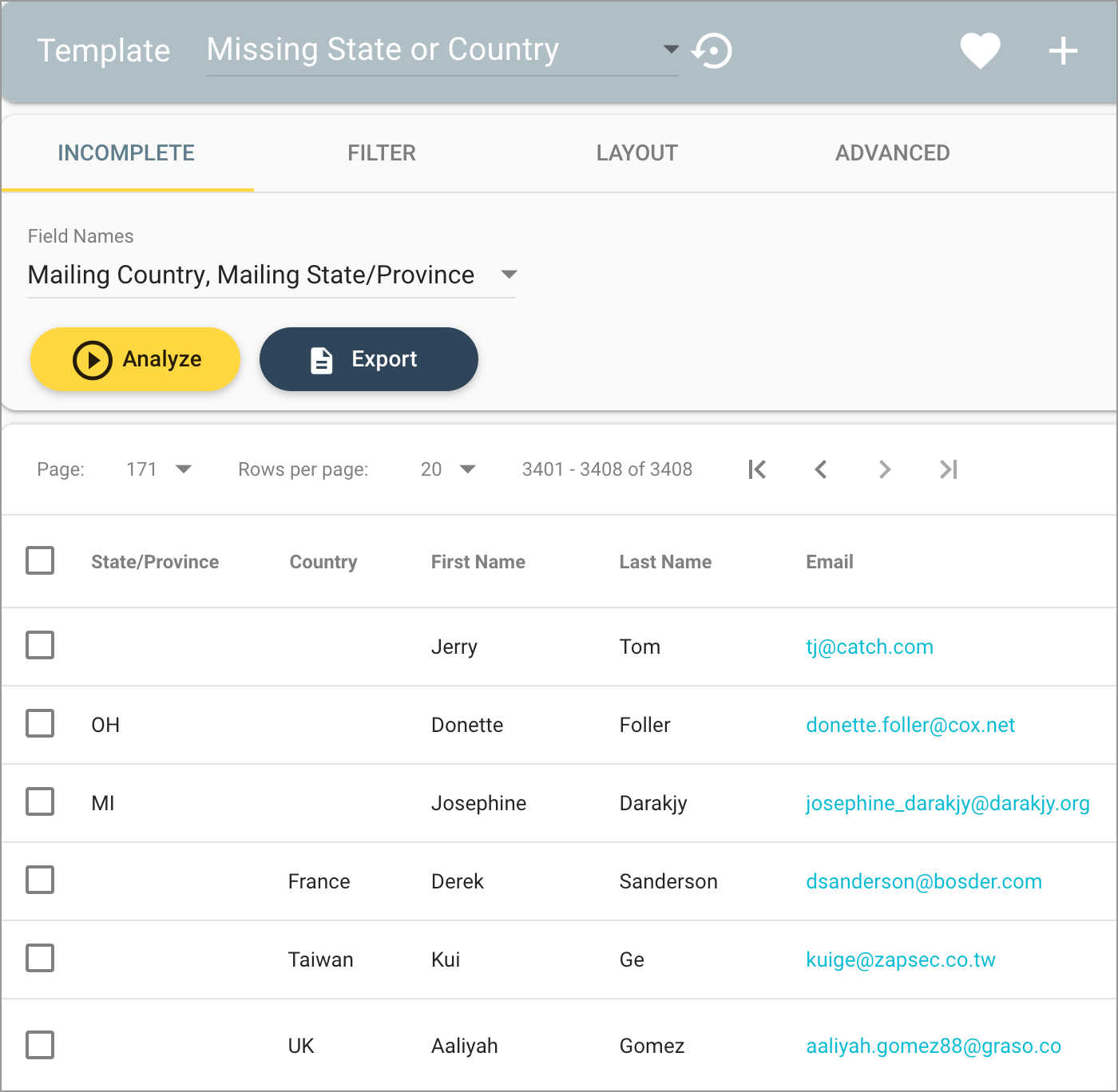
Task: Check the row for Jerry Tom
Action: pyautogui.click(x=40, y=645)
